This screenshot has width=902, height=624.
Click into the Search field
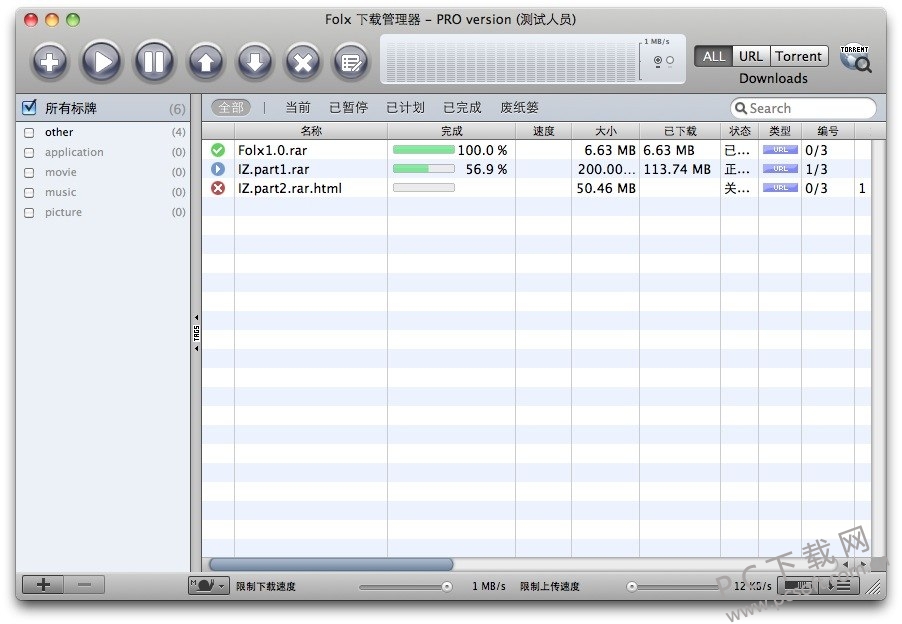point(803,108)
